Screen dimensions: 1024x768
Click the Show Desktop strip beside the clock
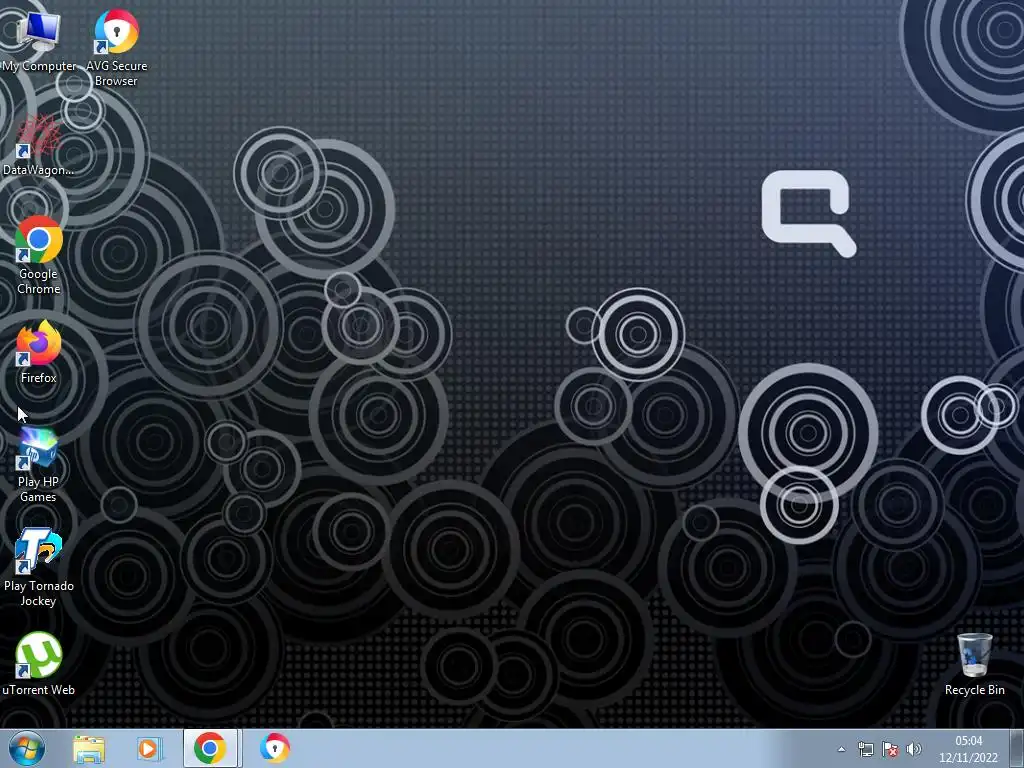[x=1017, y=748]
